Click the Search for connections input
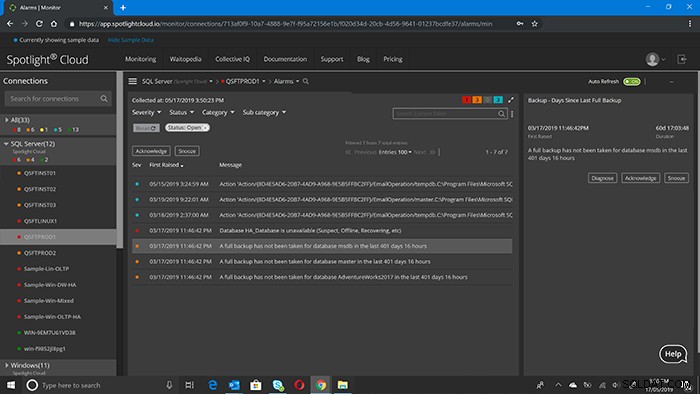Image resolution: width=700 pixels, height=394 pixels. click(x=57, y=99)
